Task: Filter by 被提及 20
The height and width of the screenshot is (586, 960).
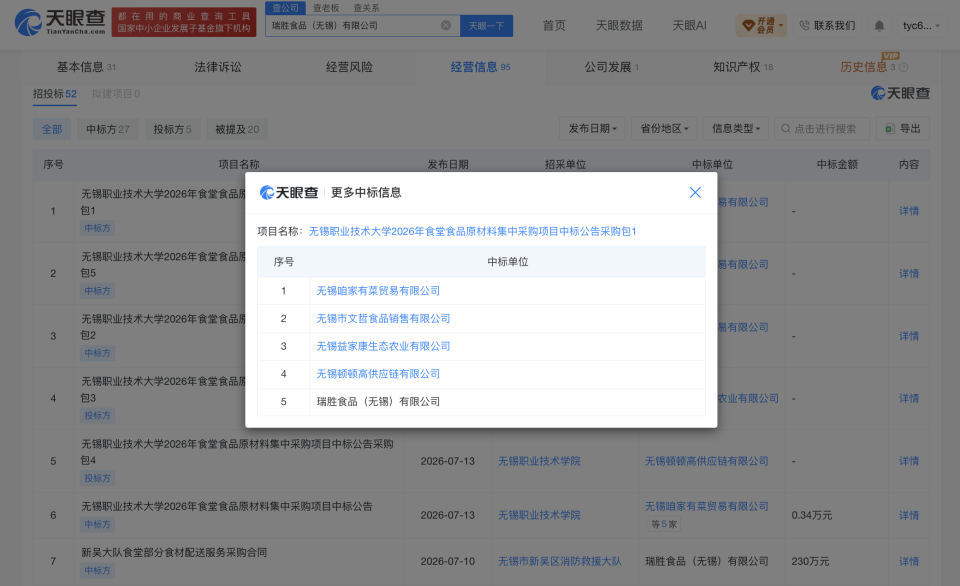Action: point(237,129)
